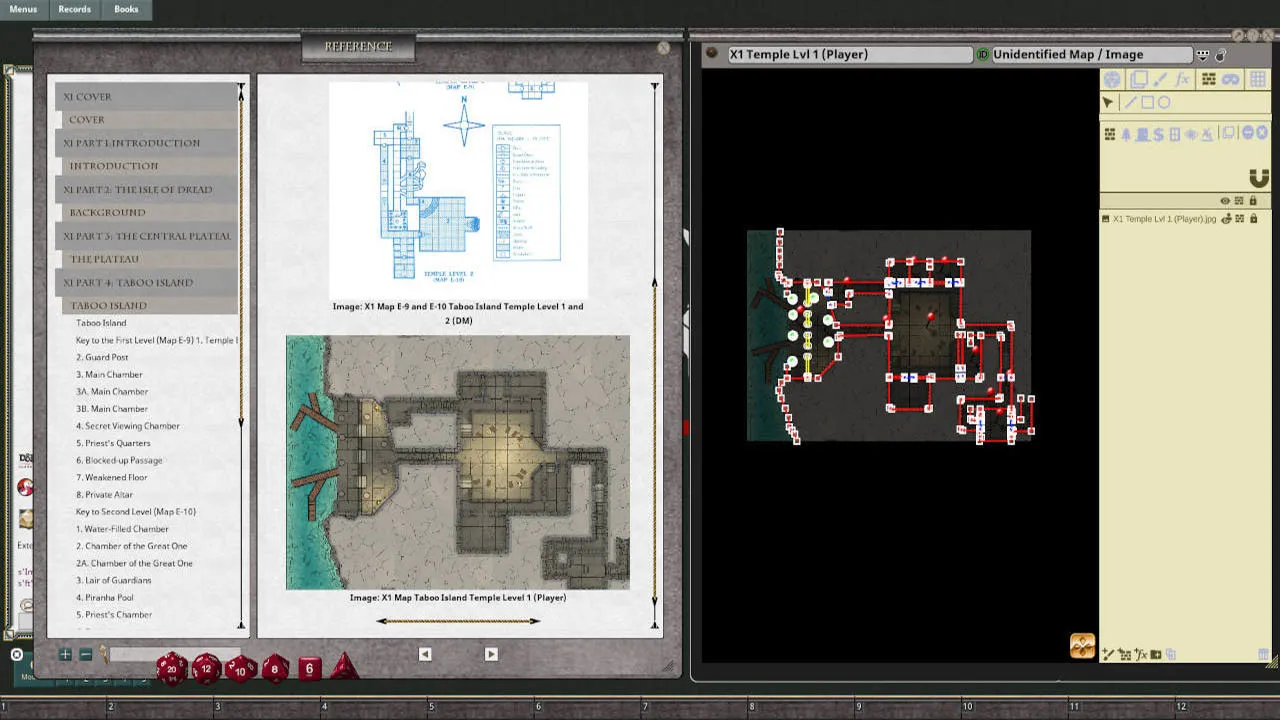Viewport: 1280px width, 720px height.
Task: Toggle the image window lock icon
Action: (x=1220, y=55)
